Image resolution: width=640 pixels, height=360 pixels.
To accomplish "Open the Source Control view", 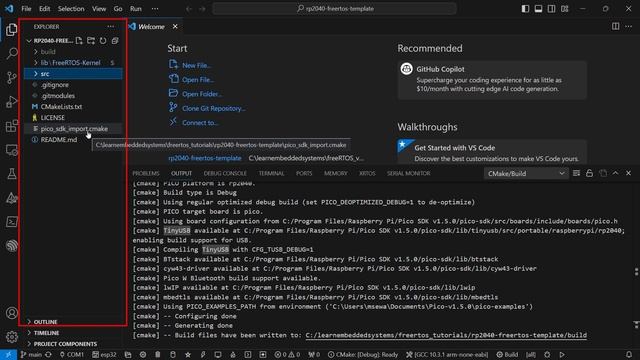I will click(11, 78).
